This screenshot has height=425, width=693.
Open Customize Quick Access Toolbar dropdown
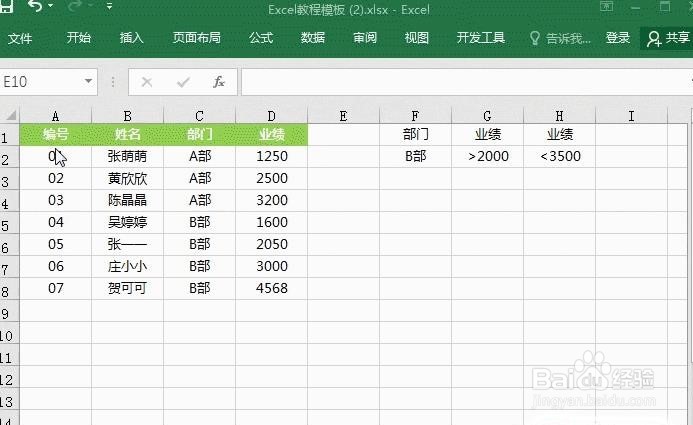point(109,6)
